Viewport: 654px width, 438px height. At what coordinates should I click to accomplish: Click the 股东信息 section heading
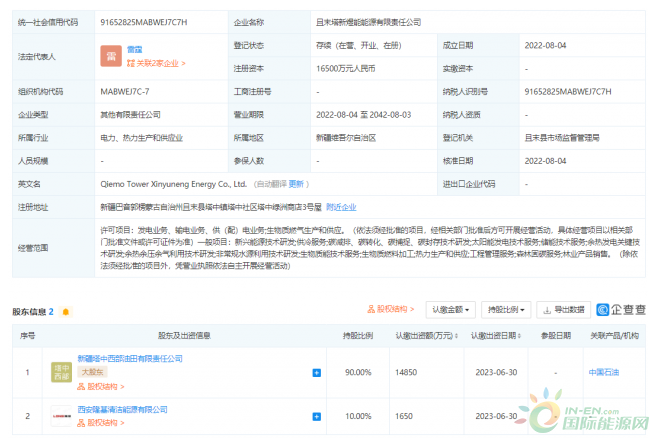(x=29, y=312)
